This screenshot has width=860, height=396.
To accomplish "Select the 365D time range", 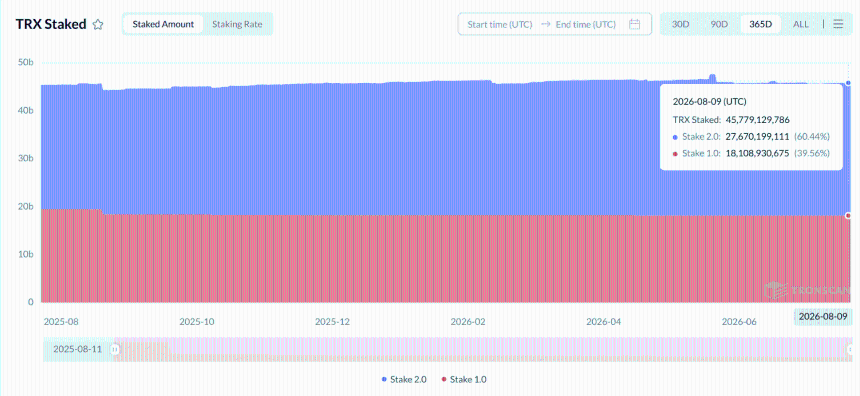I will coord(761,24).
